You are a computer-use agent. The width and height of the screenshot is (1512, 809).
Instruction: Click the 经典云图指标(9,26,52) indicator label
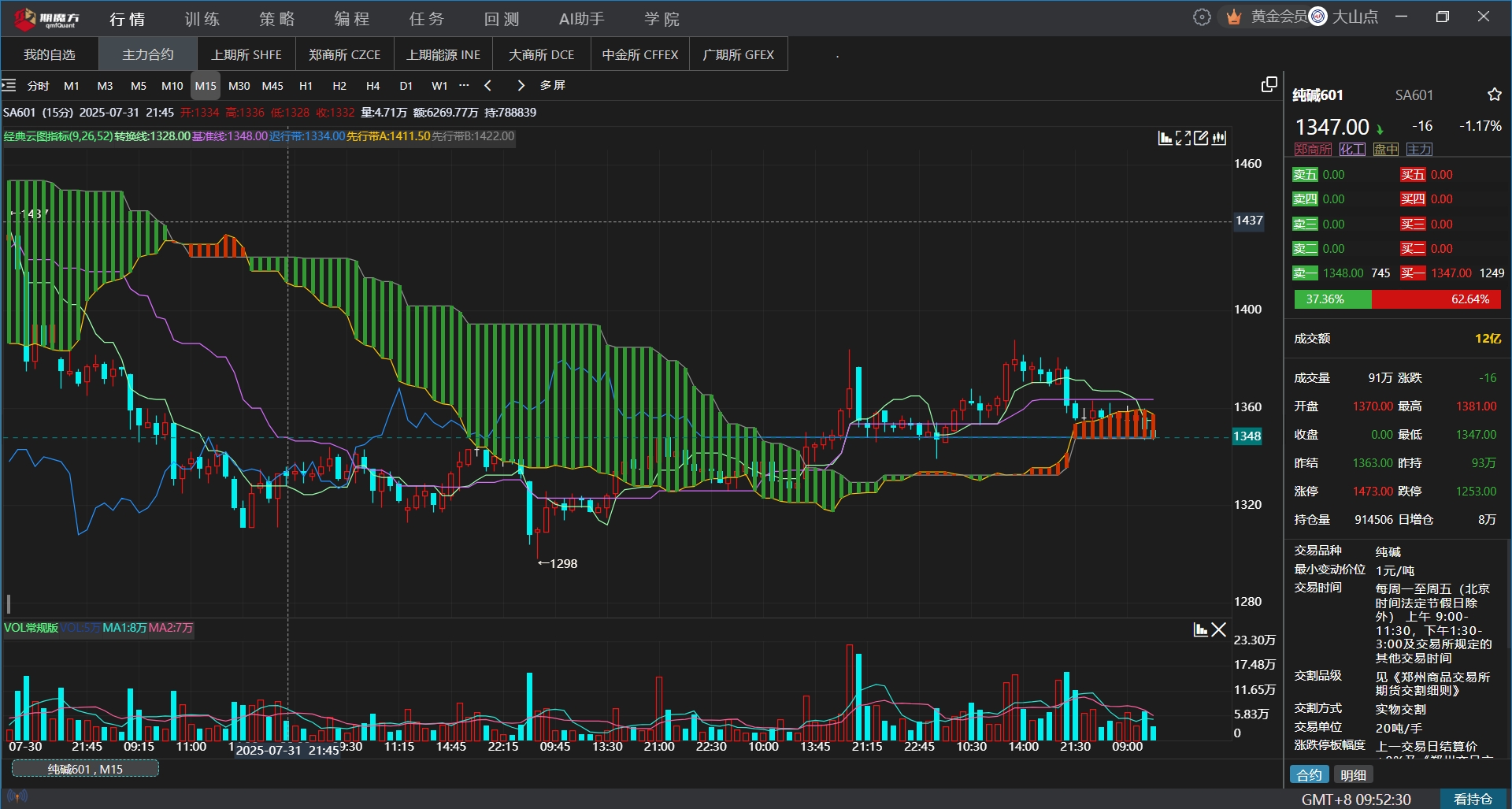tap(58, 136)
